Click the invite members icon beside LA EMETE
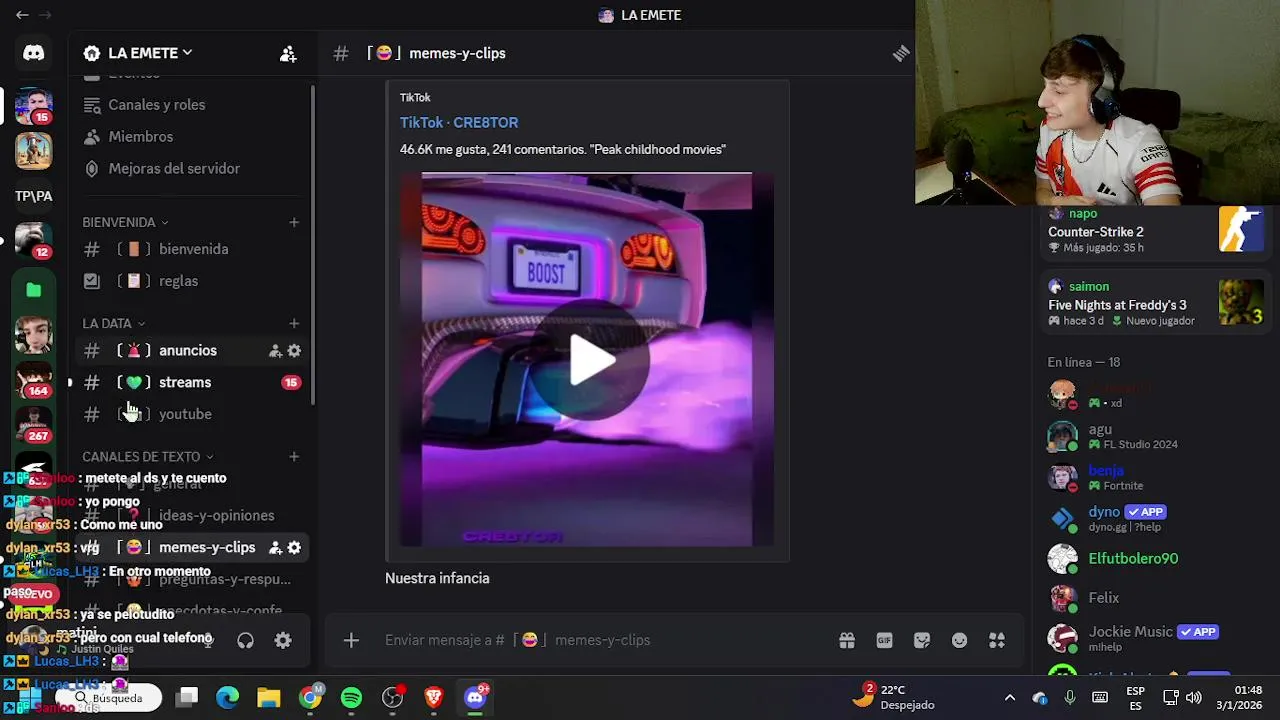Image resolution: width=1280 pixels, height=720 pixels. (x=288, y=54)
